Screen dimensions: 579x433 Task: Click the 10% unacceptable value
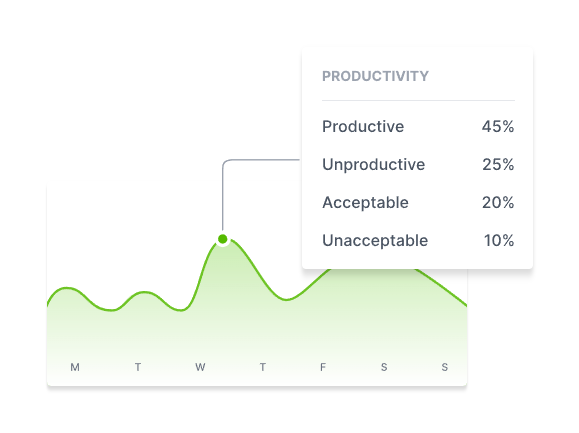point(499,240)
